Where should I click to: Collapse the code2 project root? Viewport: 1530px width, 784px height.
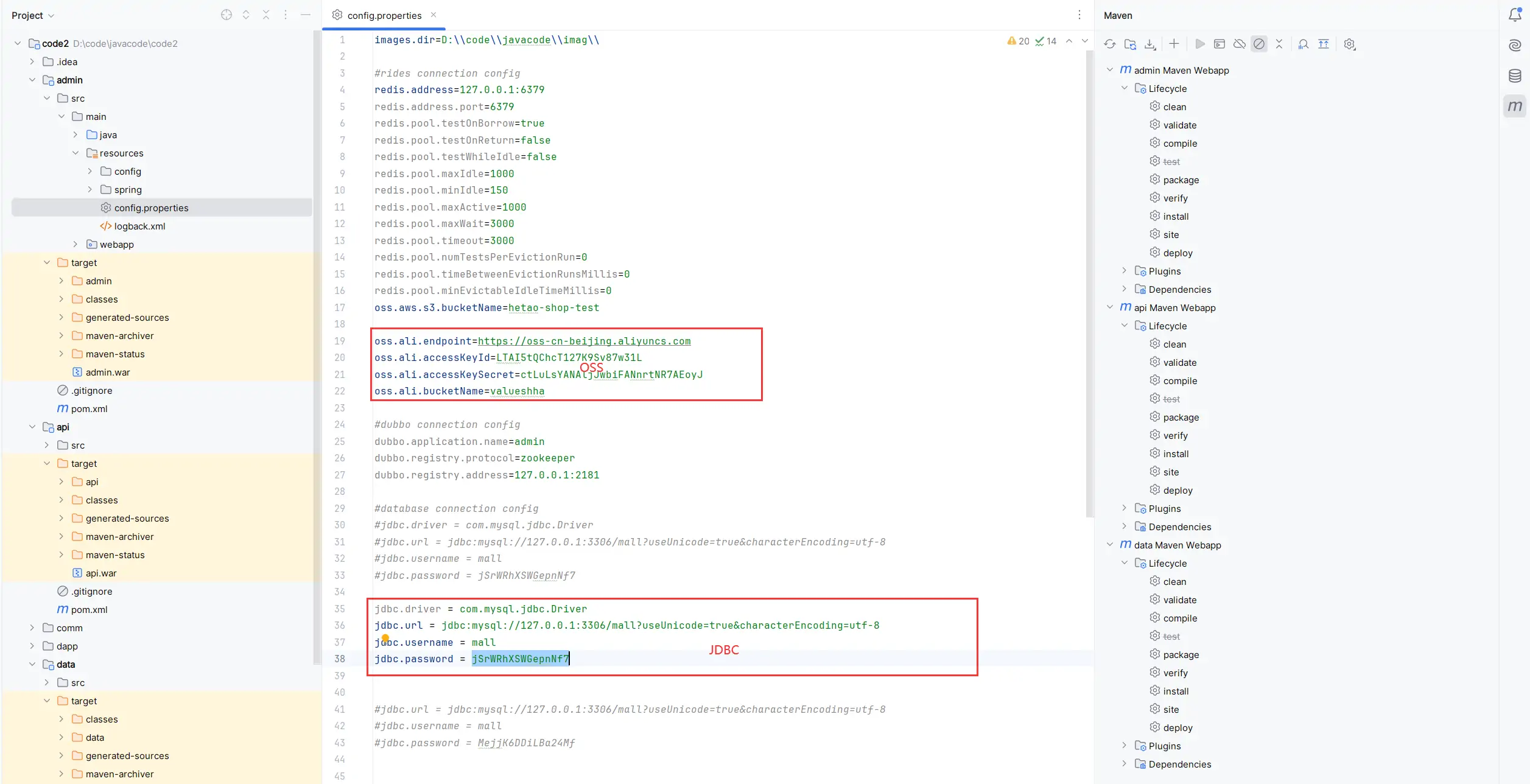(18, 44)
